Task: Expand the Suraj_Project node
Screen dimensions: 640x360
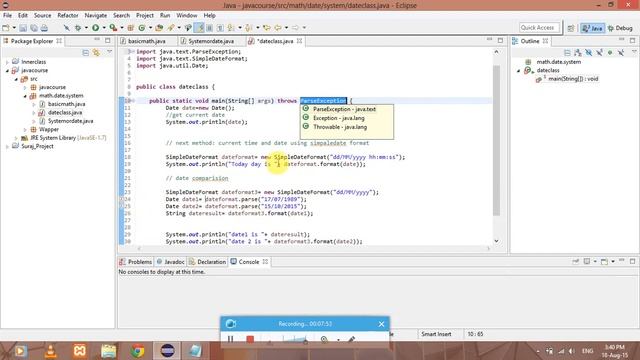Action: [7, 147]
